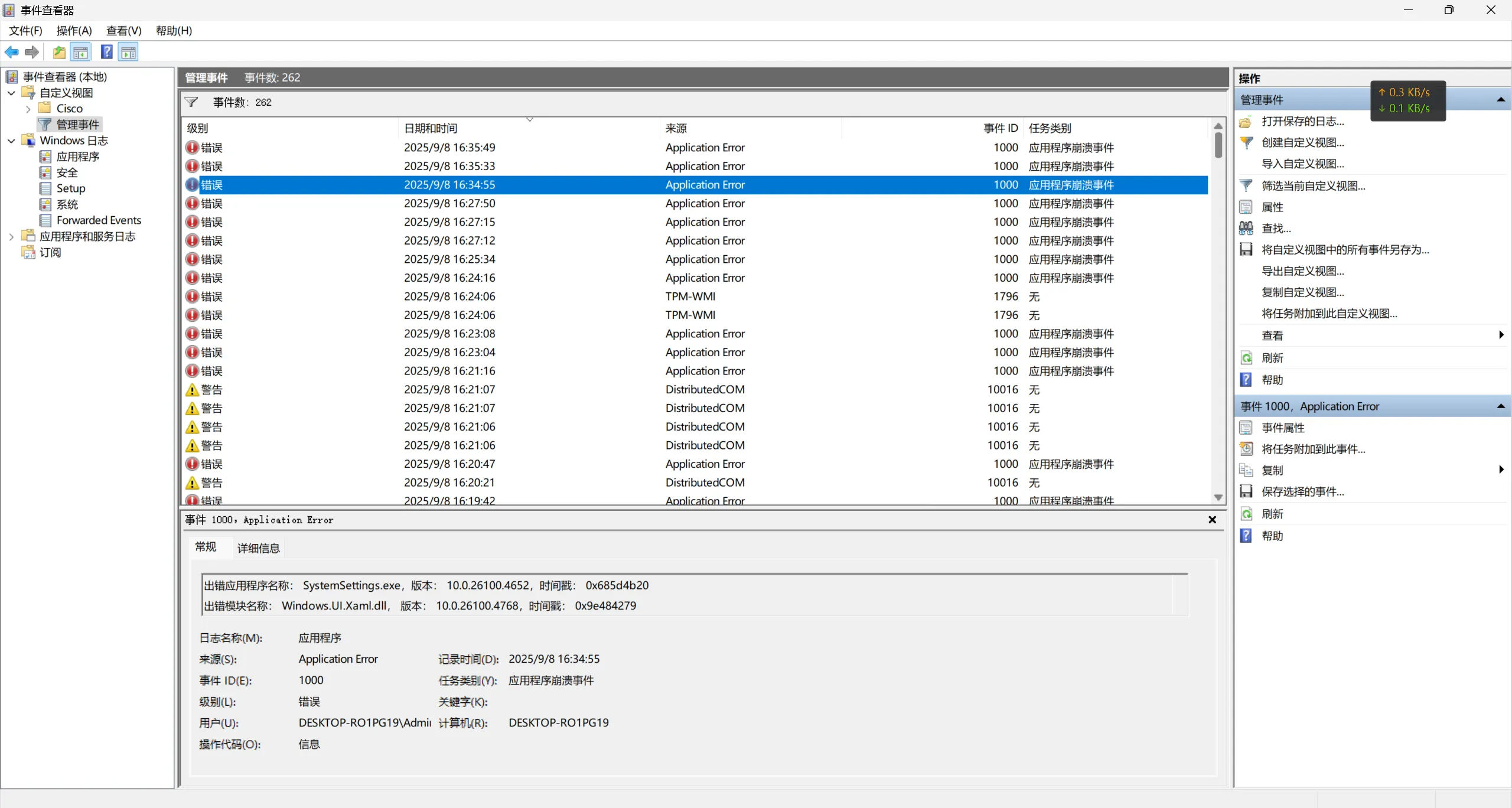
Task: Click the 事件属性 icon in actions pane
Action: (1246, 428)
